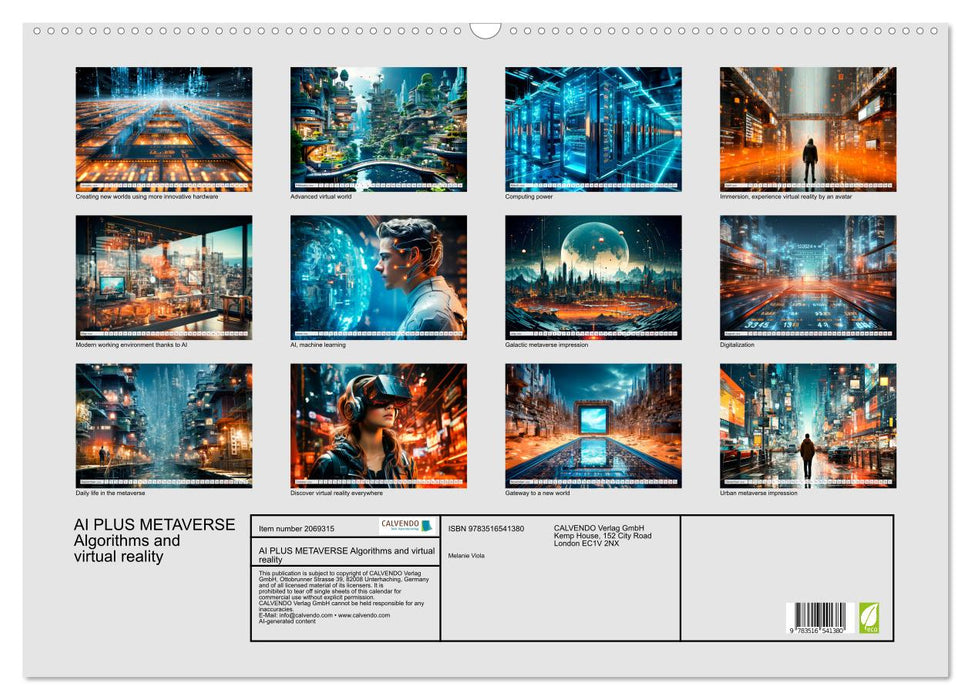Open the 'Digitalization' calendar page image
Image resolution: width=971 pixels, height=700 pixels.
[807, 277]
